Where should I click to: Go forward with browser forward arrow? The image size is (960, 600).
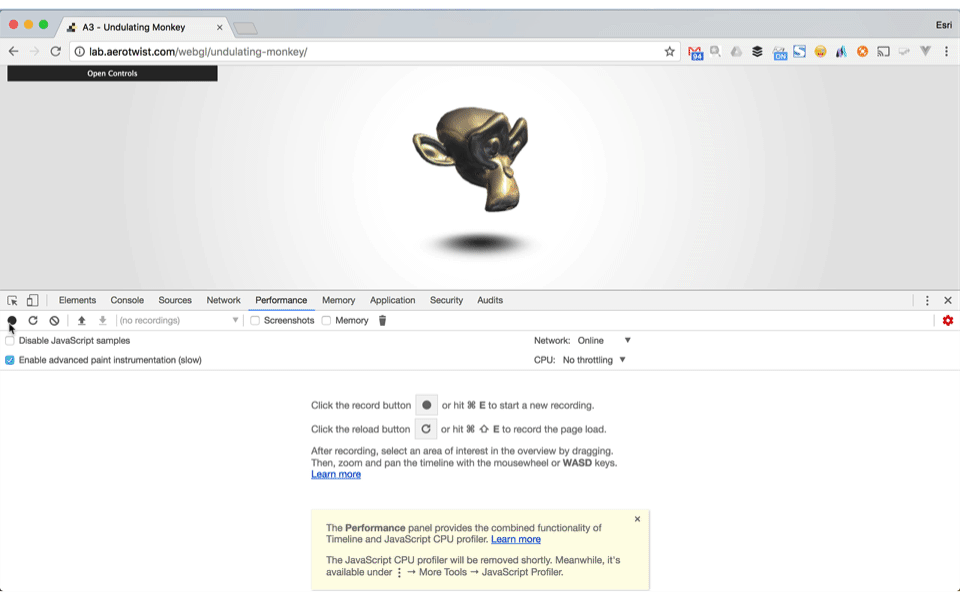click(x=34, y=51)
